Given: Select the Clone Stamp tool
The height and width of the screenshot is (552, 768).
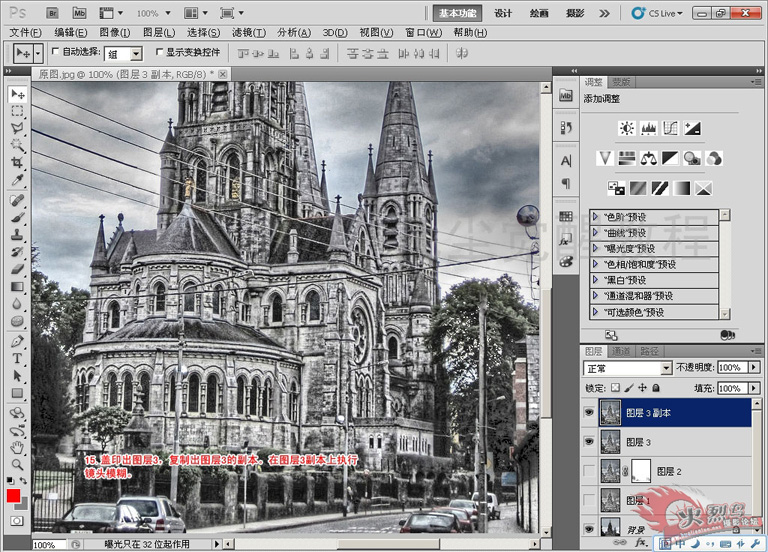Looking at the screenshot, I should pos(18,235).
